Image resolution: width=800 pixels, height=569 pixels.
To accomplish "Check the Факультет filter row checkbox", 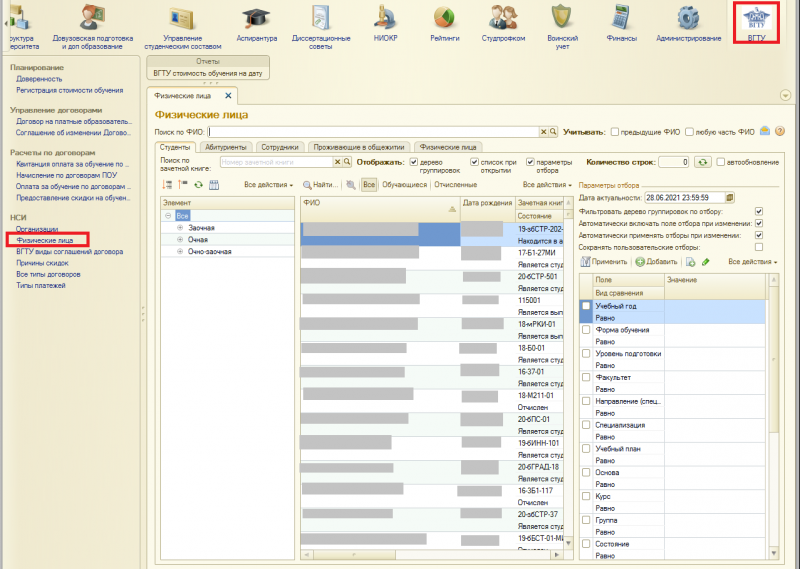I will click(x=586, y=377).
